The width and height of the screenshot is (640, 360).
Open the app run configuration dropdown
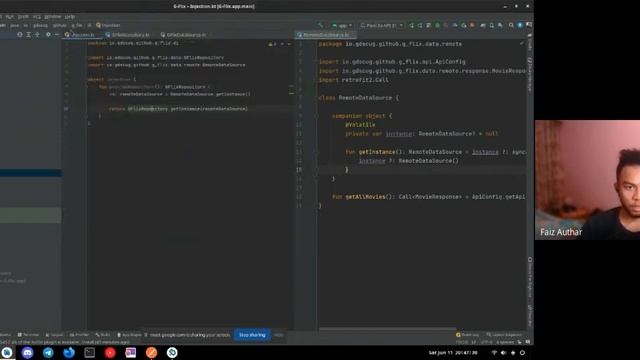coord(342,25)
